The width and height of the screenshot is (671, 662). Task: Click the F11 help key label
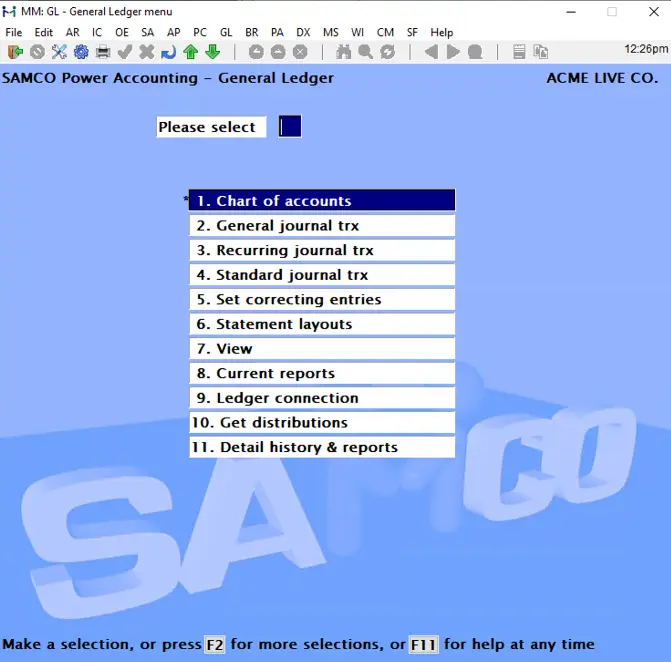423,645
